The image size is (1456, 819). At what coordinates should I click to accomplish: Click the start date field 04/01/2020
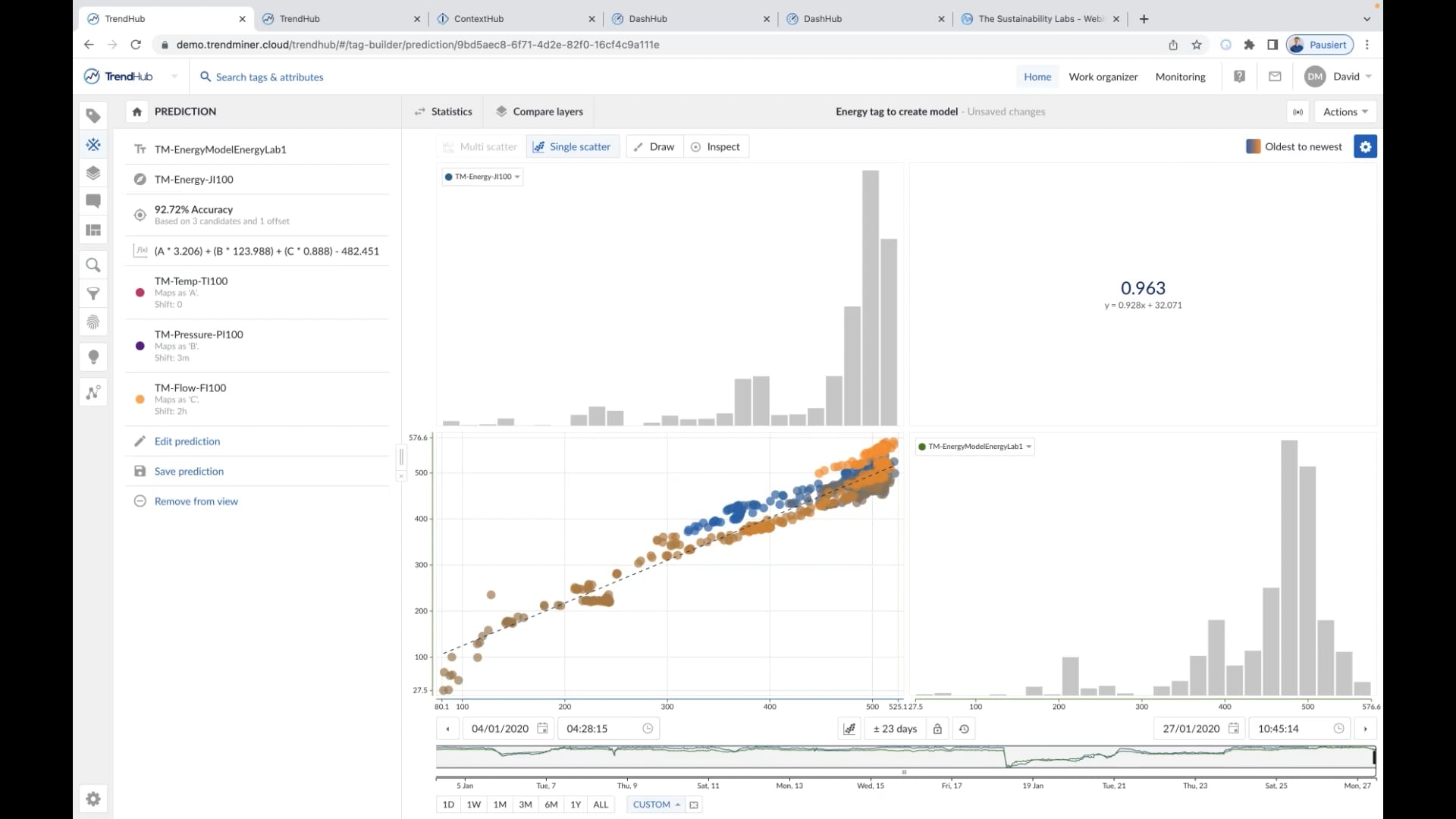coord(500,729)
